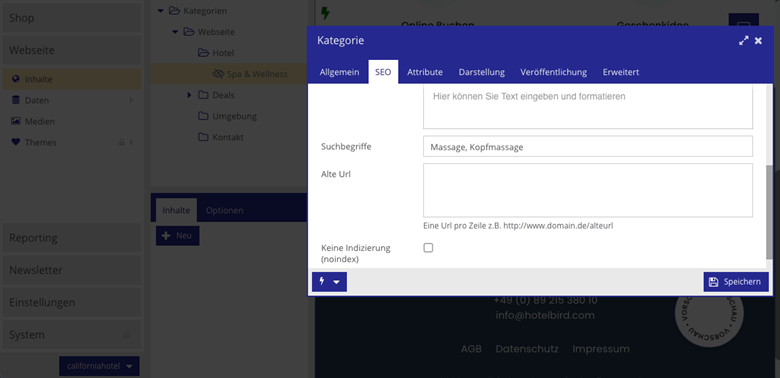This screenshot has width=780, height=378.
Task: Click the picture icon beside Medien
Action: coord(16,121)
